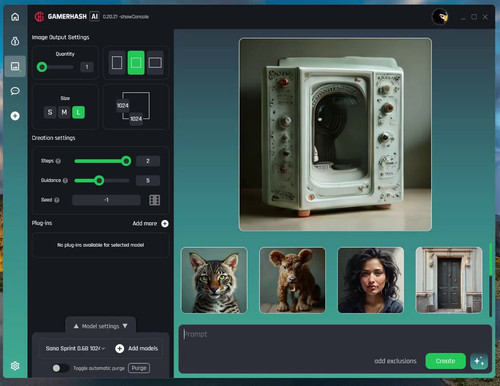Maximize the GamerHash window
The width and height of the screenshot is (500, 386).
click(x=474, y=17)
